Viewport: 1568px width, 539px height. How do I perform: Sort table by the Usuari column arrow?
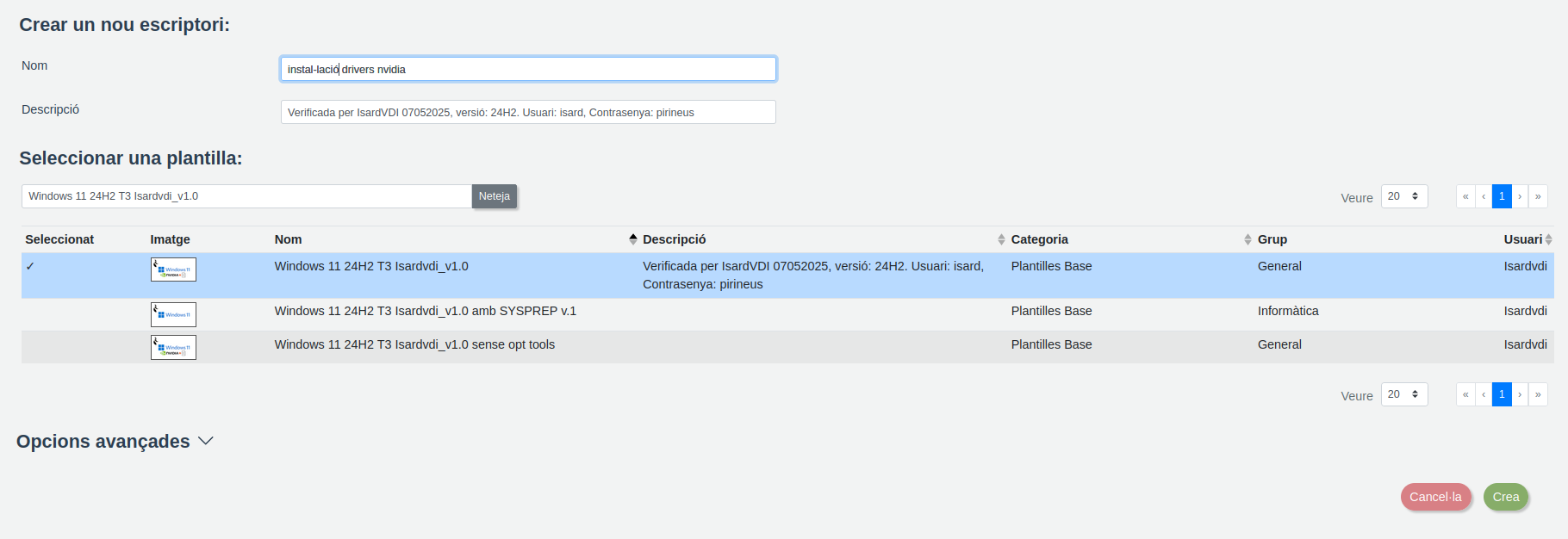pos(1548,239)
